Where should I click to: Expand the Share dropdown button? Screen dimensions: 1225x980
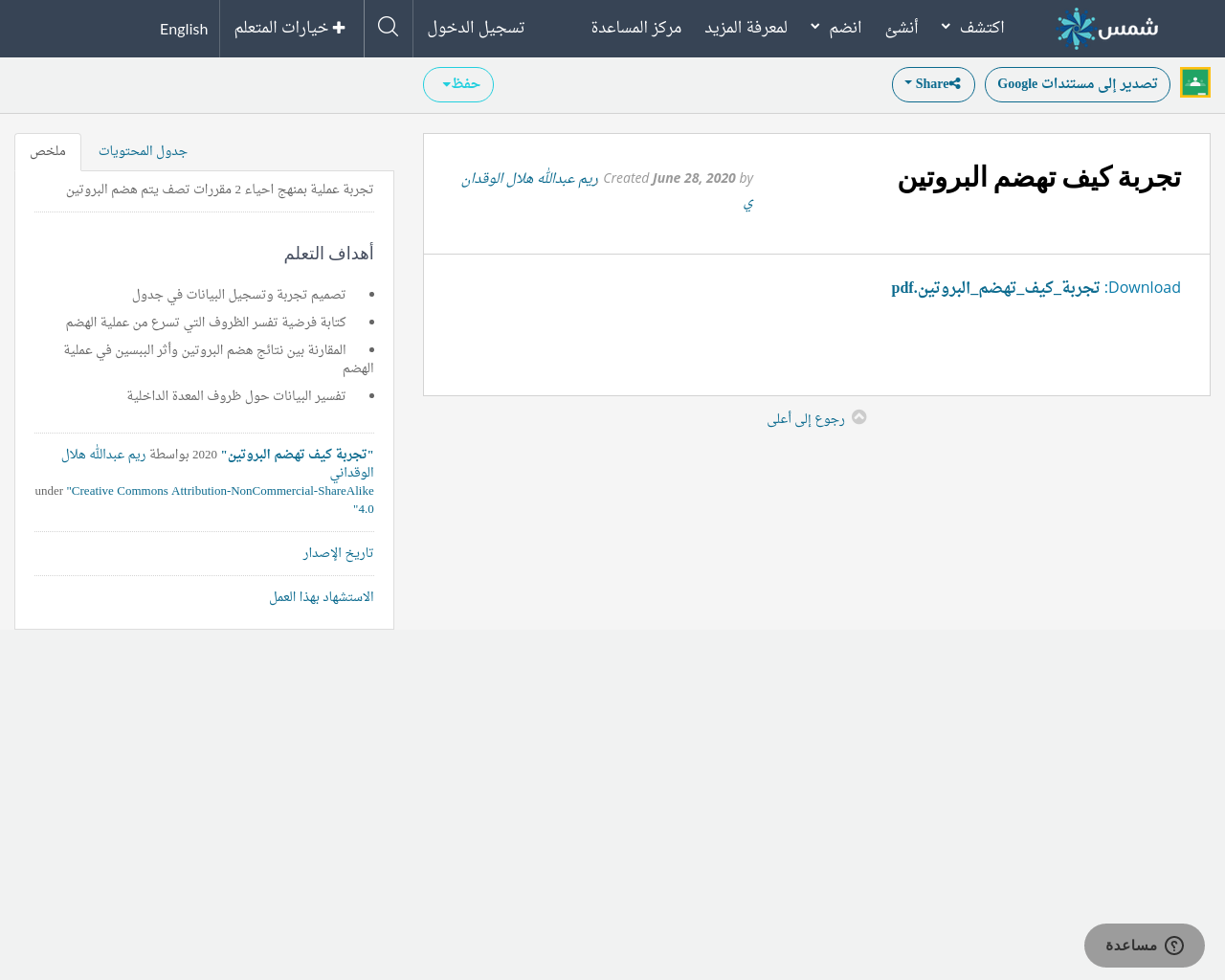point(933,84)
